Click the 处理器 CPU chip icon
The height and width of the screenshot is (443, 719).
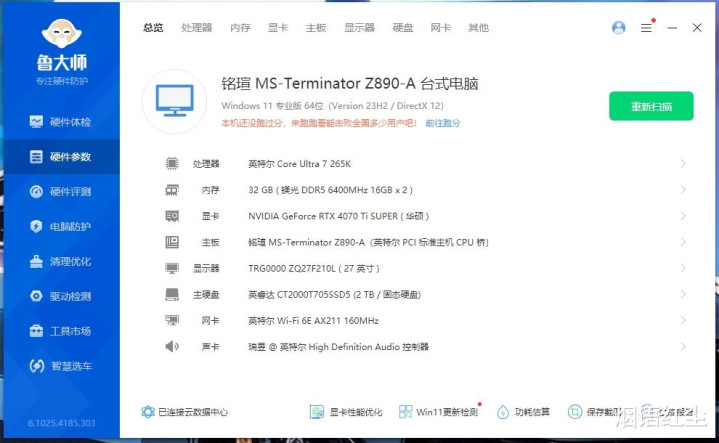(172, 164)
